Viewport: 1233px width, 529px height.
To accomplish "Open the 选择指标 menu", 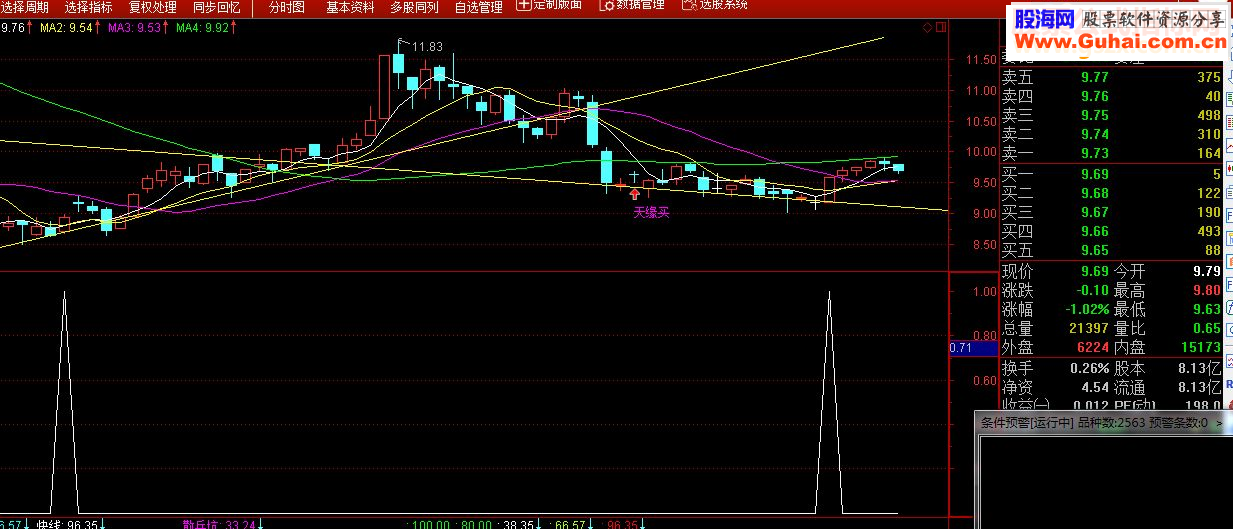I will (x=89, y=6).
